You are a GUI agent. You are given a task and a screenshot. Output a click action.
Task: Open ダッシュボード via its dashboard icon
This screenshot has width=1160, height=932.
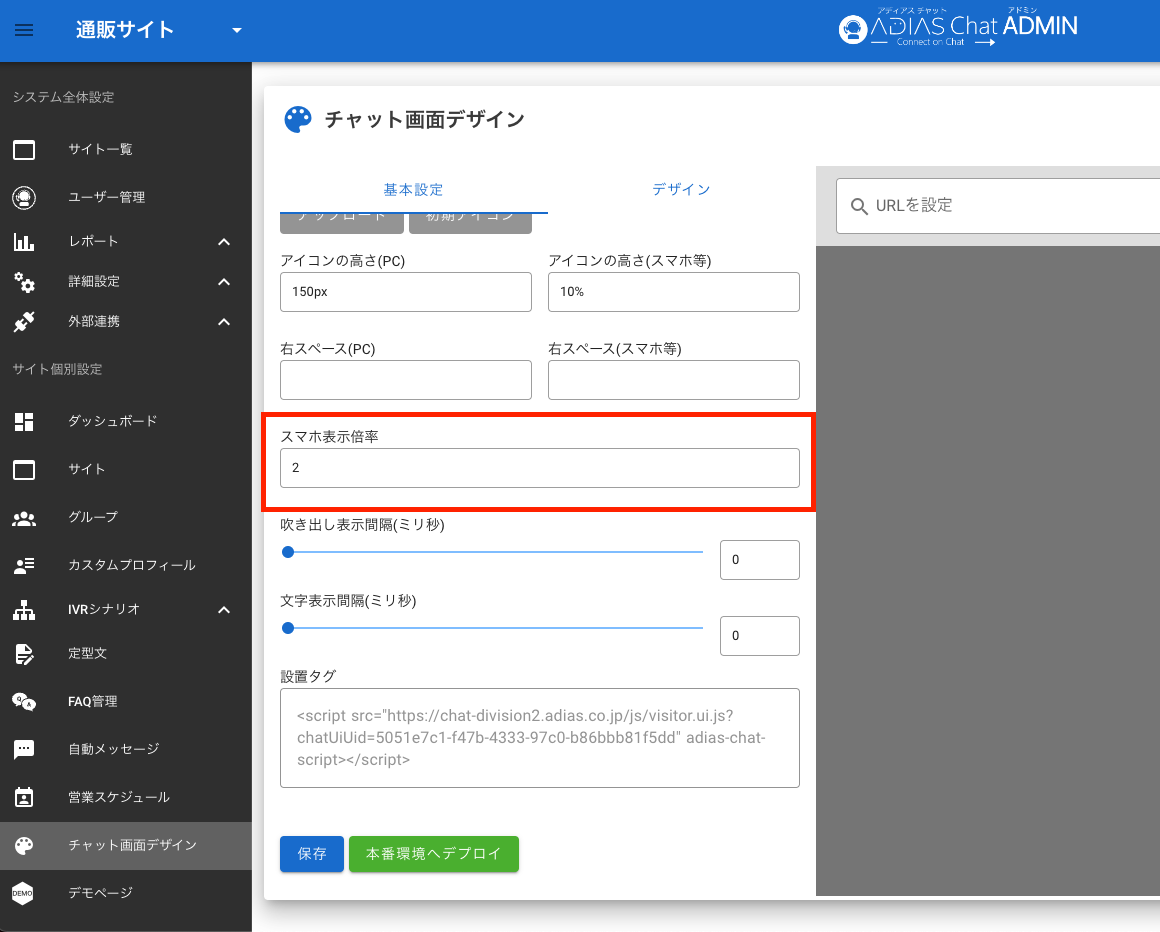(24, 421)
